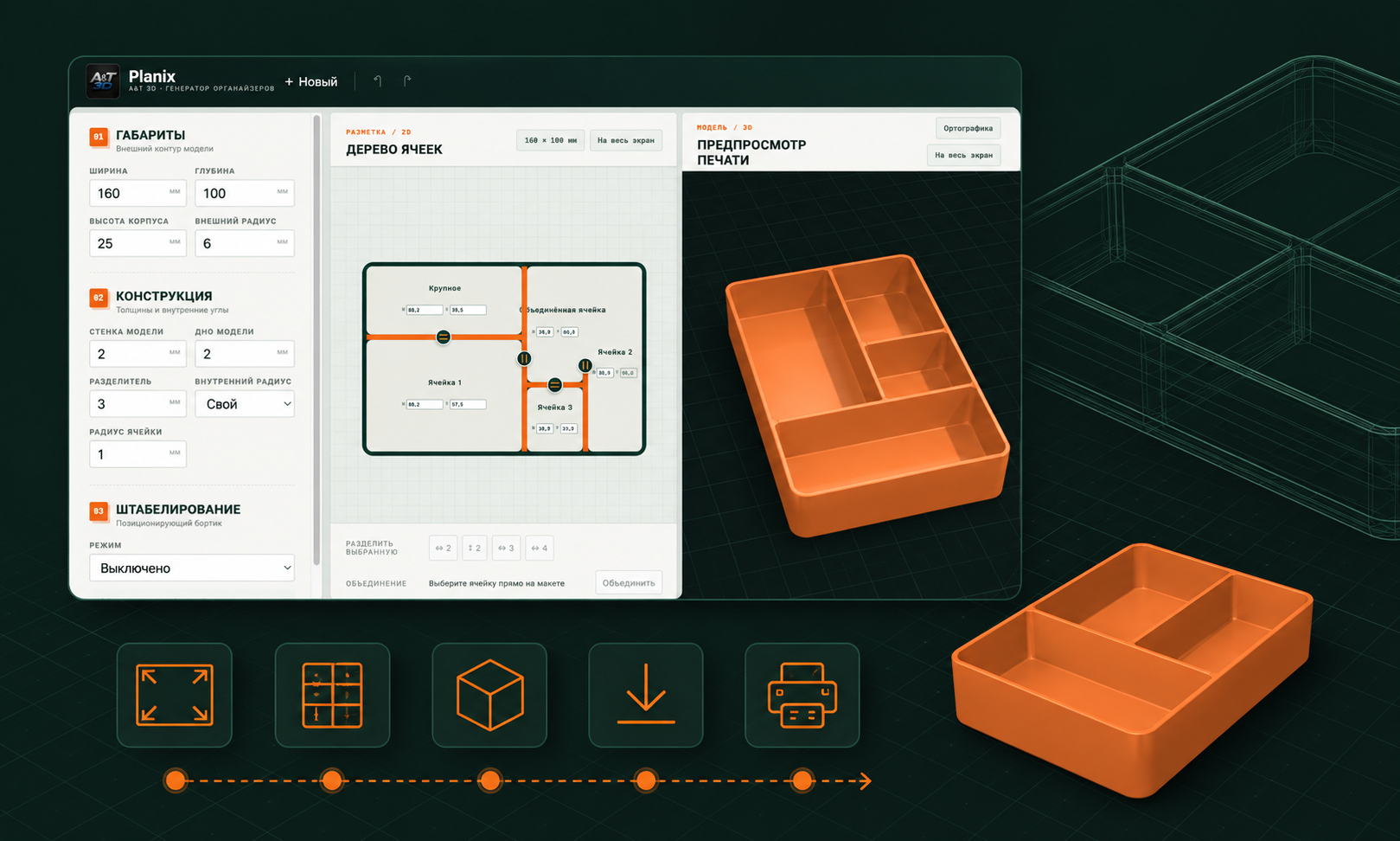Click the large printer feature icon
The height and width of the screenshot is (841, 1400).
click(x=802, y=695)
